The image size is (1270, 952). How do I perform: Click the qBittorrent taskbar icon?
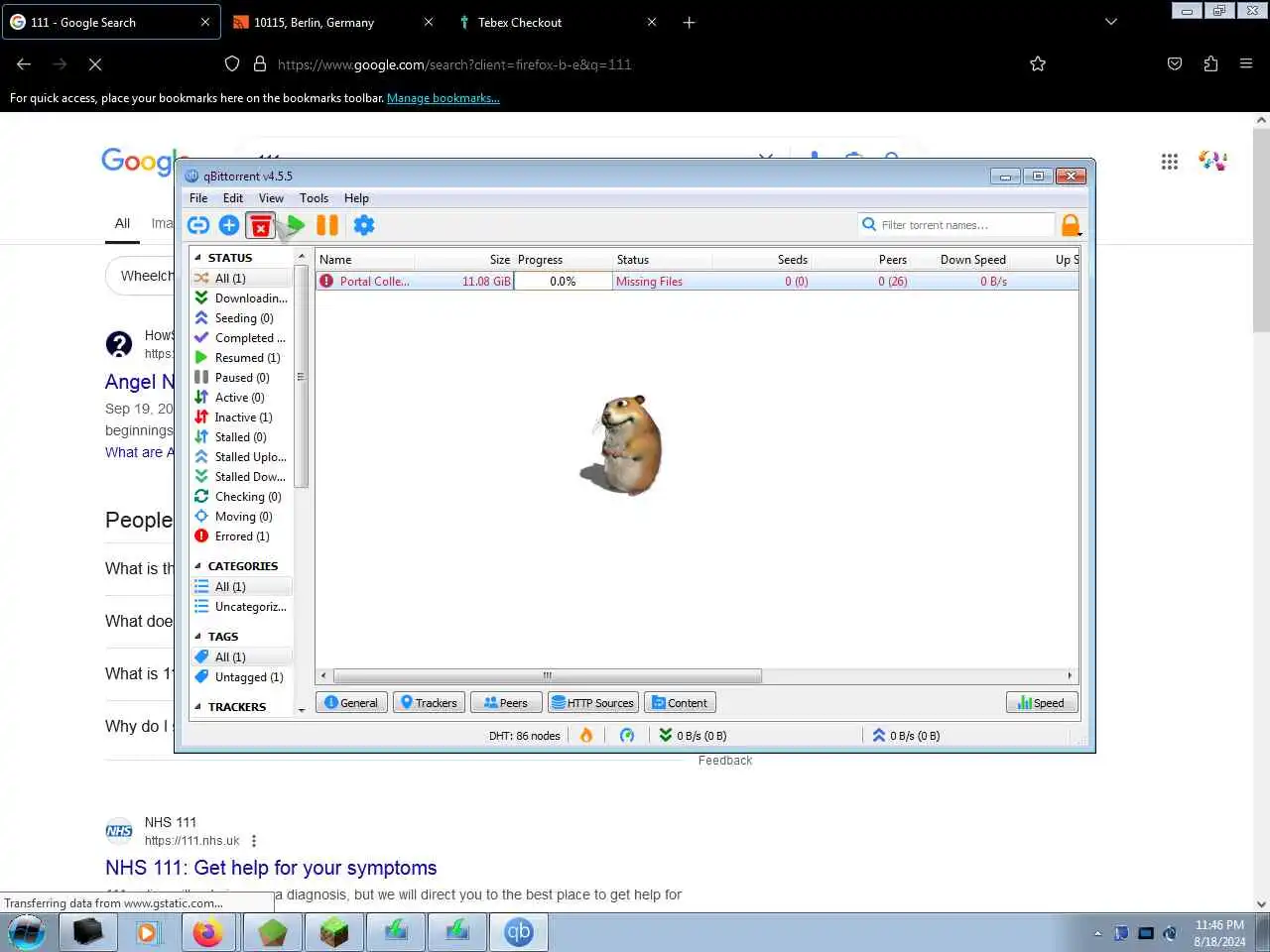pos(519,932)
